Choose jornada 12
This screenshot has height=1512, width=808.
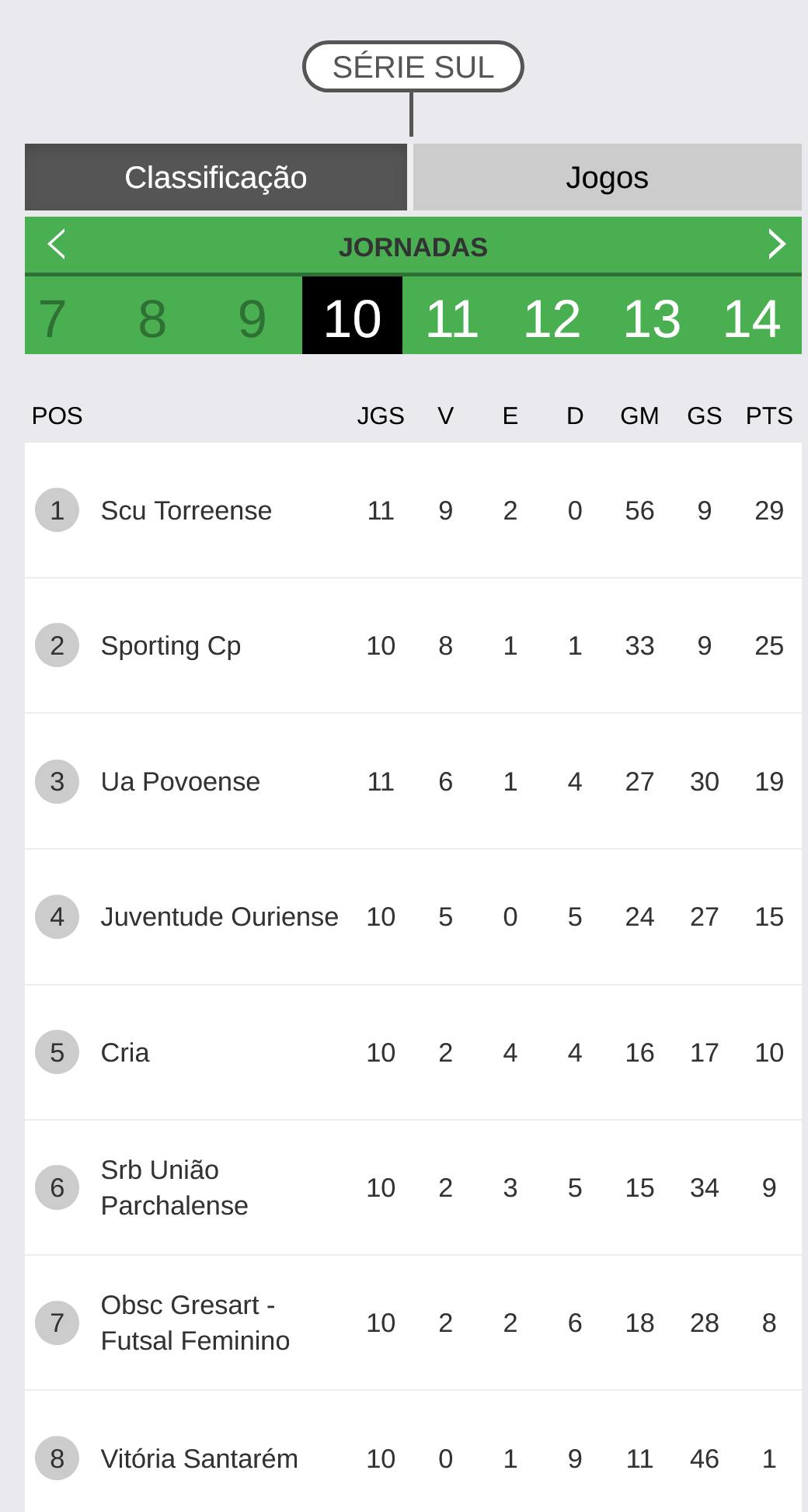point(552,318)
